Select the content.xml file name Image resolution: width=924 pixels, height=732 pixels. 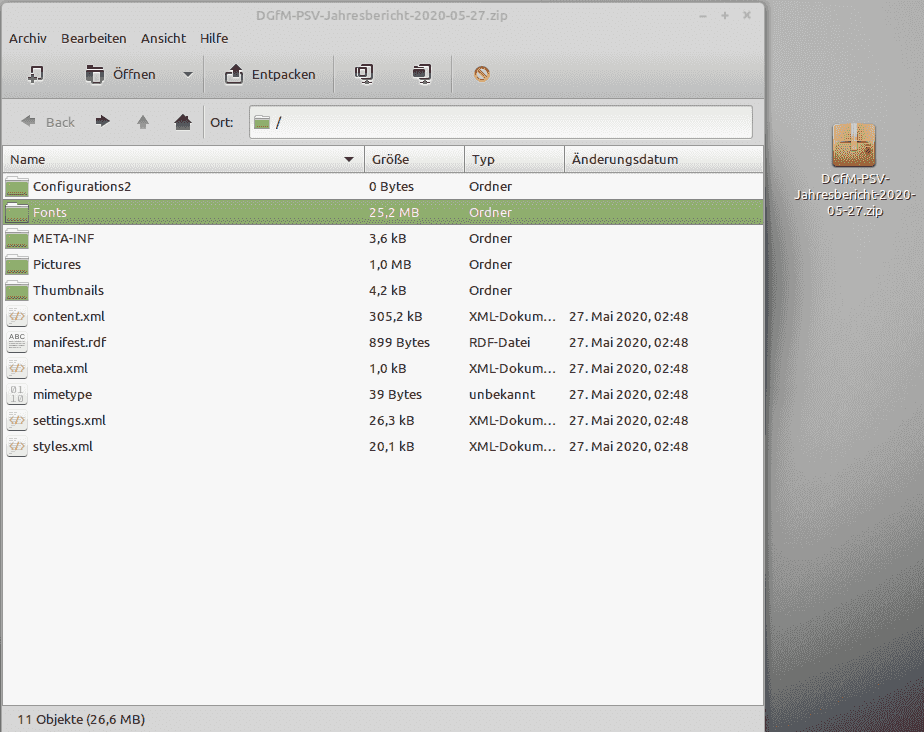[69, 316]
